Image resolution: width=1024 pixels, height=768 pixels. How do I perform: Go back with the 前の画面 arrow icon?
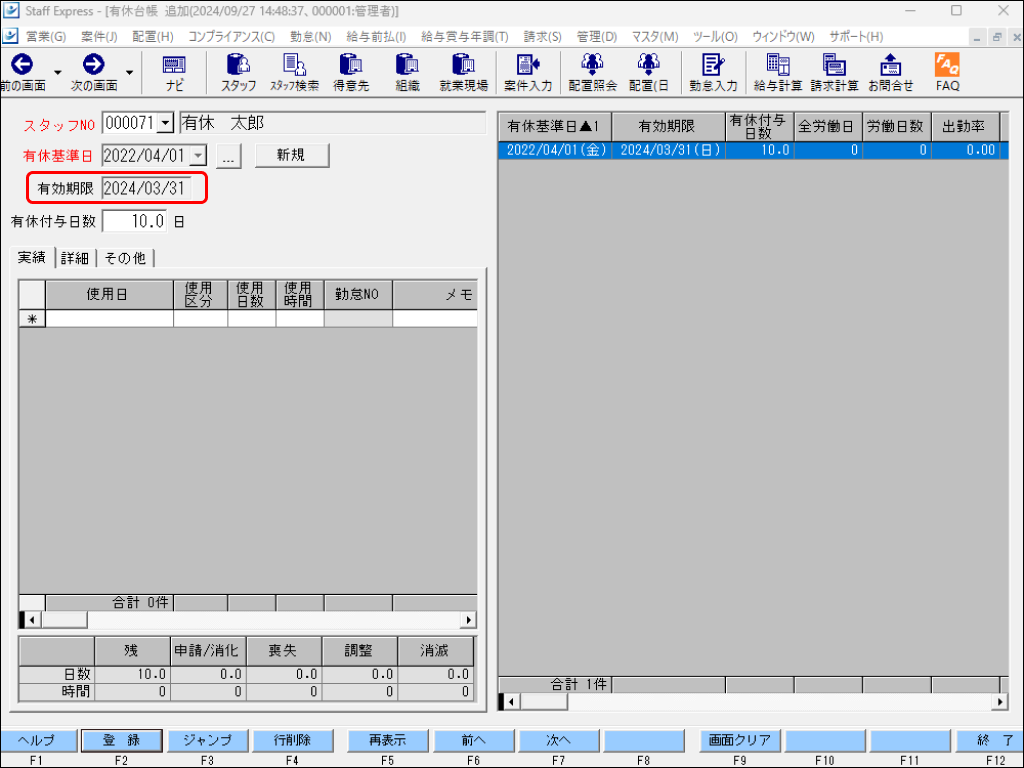pos(22,65)
